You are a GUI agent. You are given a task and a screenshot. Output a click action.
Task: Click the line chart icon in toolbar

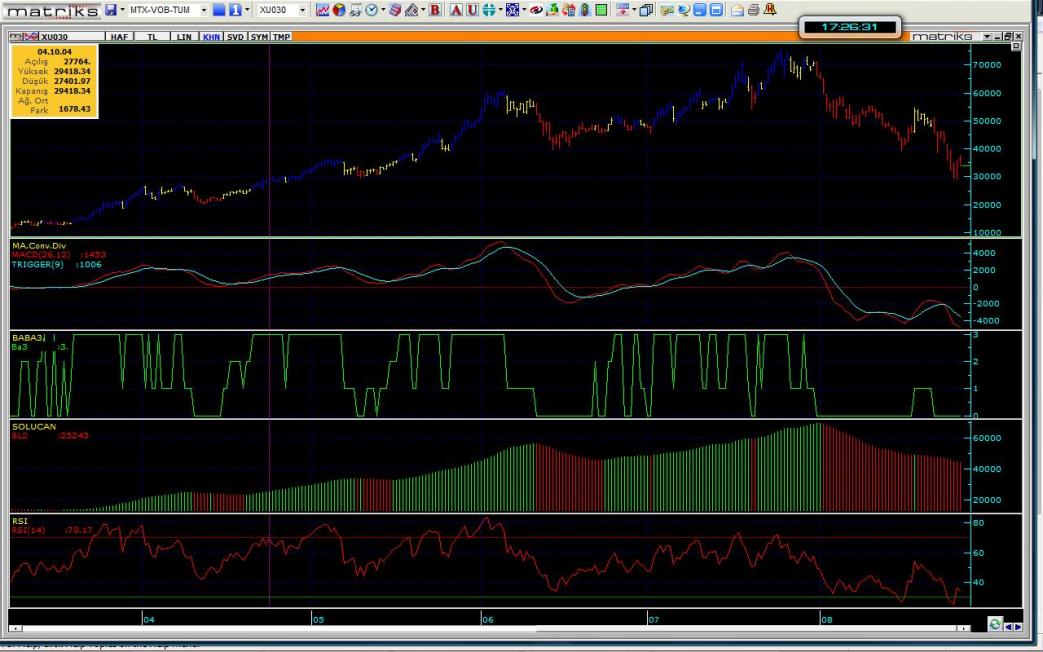click(322, 9)
